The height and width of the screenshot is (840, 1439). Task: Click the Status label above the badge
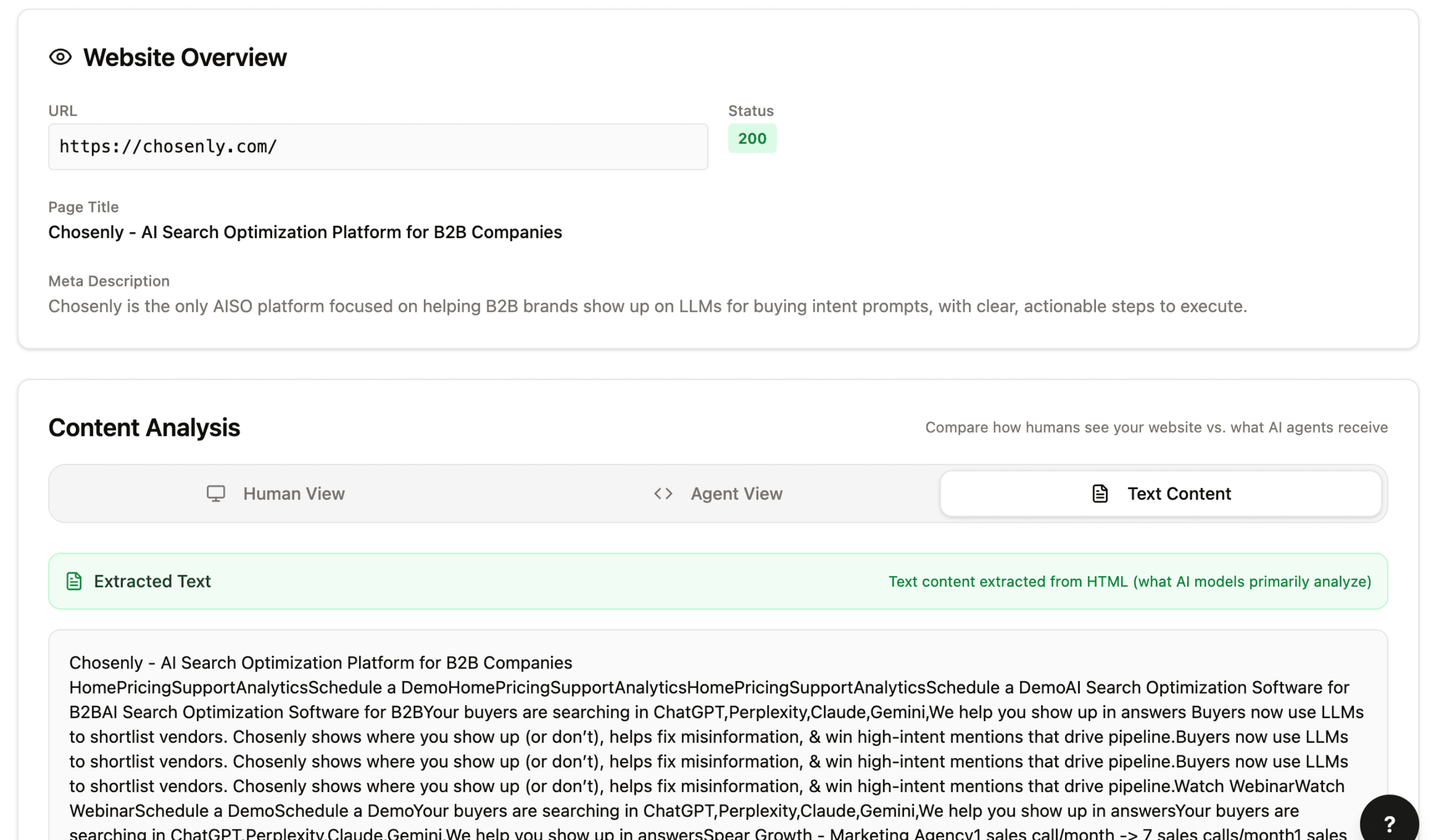coord(751,111)
